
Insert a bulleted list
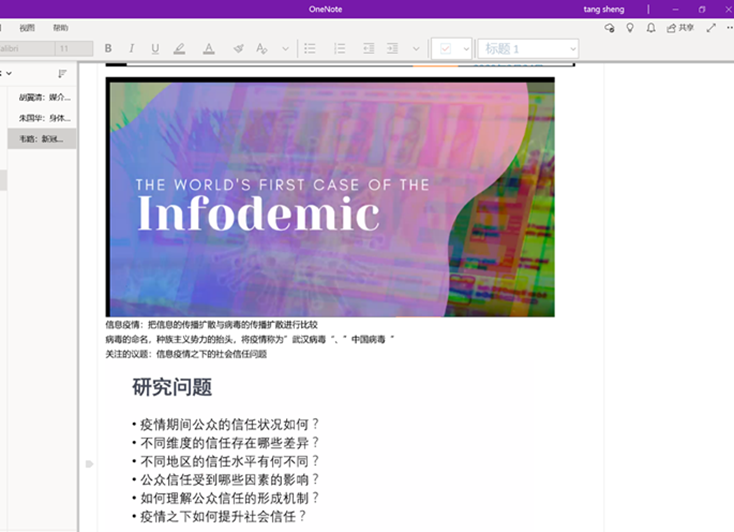[x=310, y=48]
